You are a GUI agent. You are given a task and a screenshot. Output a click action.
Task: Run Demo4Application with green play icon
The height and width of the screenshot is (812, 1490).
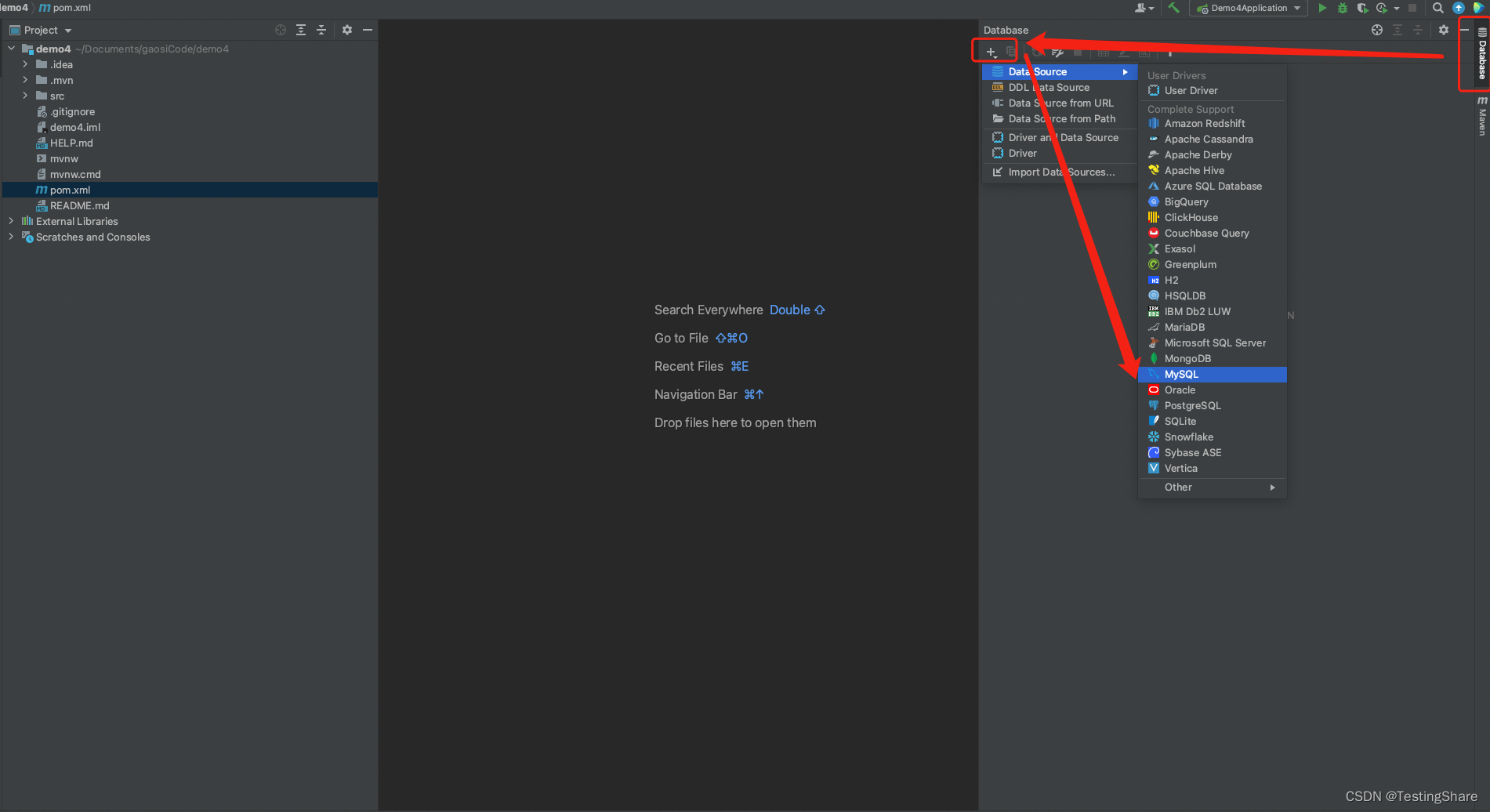click(1322, 8)
